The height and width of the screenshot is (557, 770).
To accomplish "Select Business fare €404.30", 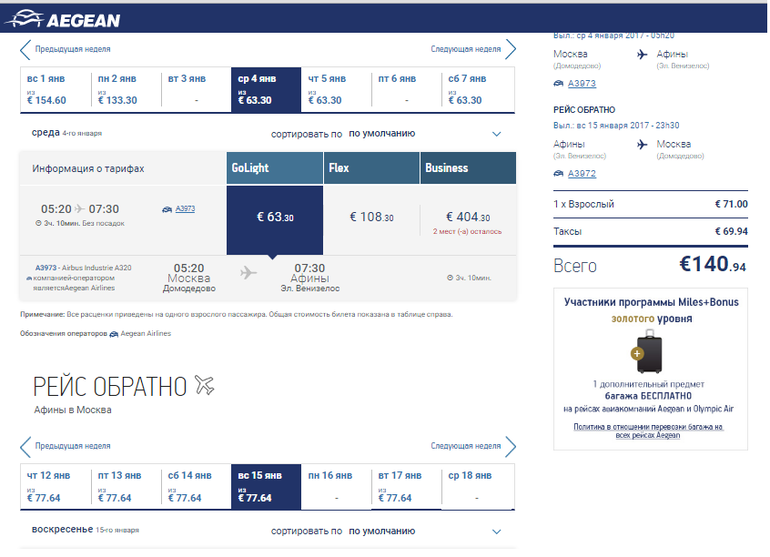I will pyautogui.click(x=468, y=217).
